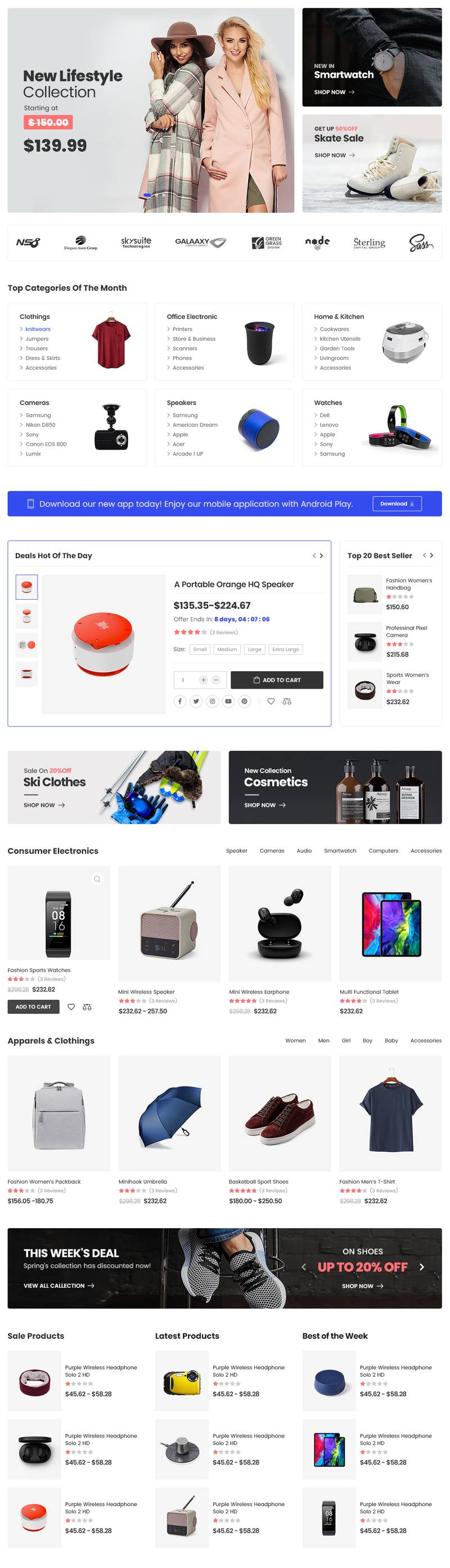
Task: Increase quantity with the plus stepper
Action: click(x=204, y=680)
